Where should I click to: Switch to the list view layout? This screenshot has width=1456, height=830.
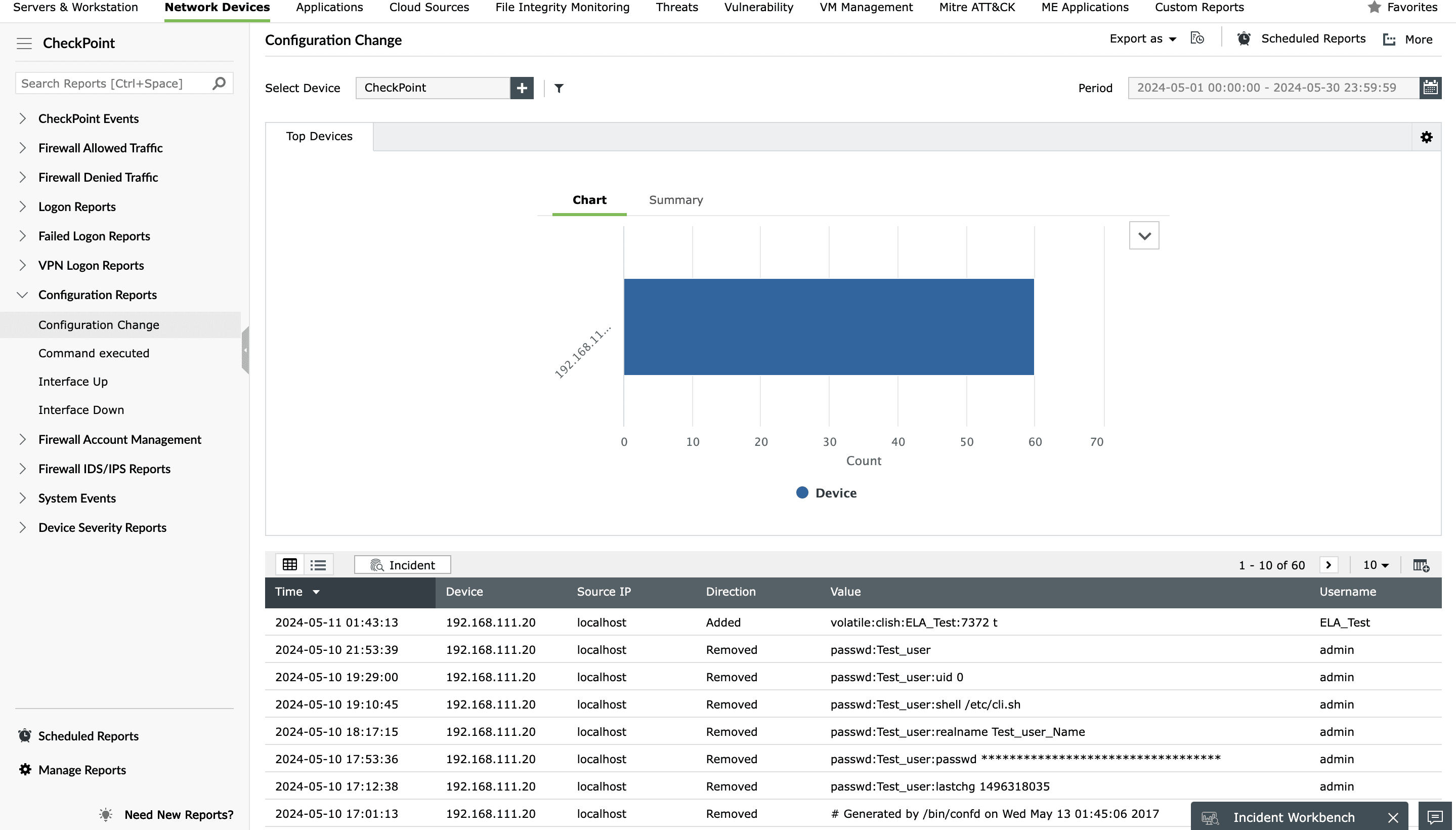click(x=318, y=564)
